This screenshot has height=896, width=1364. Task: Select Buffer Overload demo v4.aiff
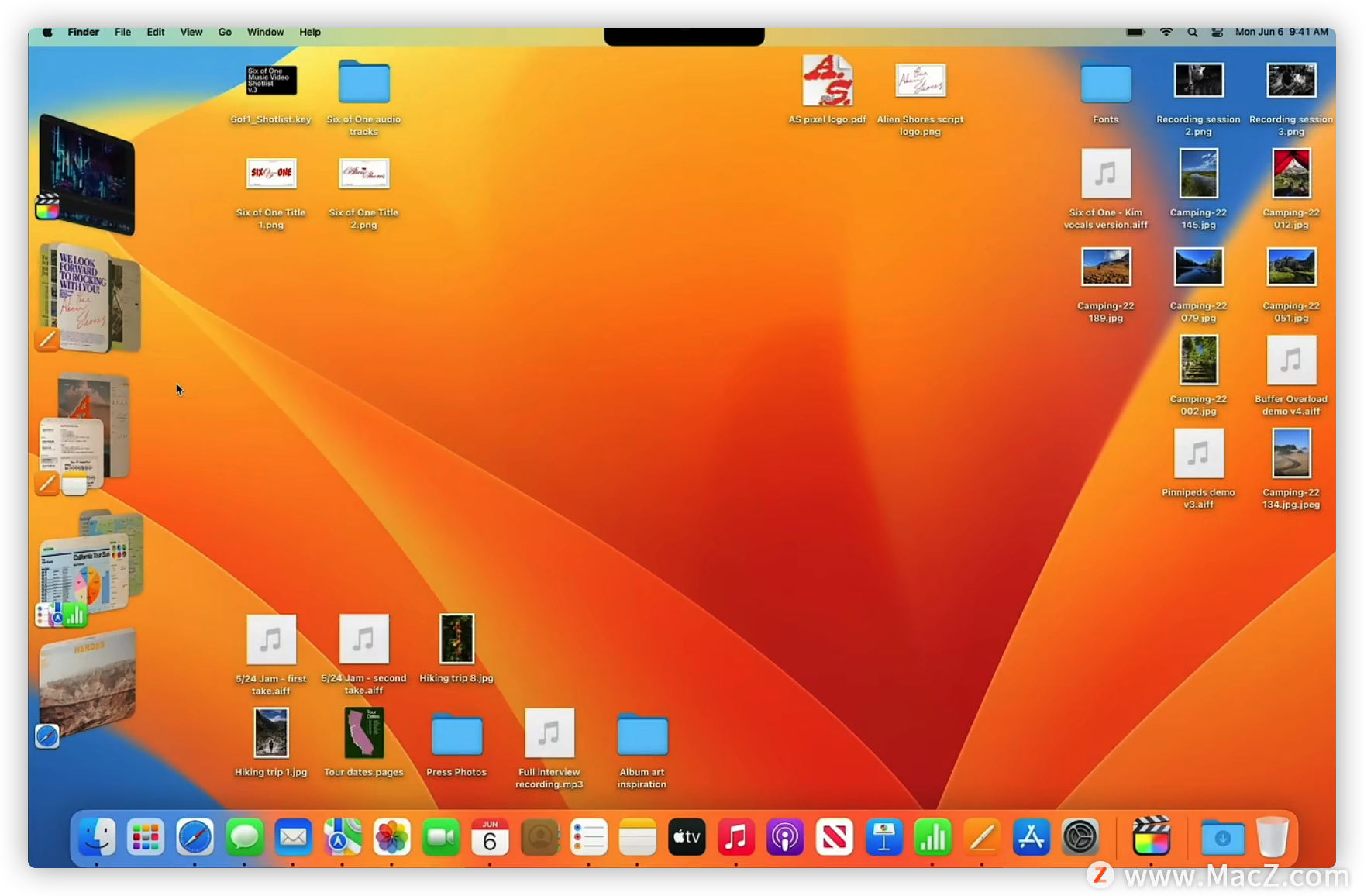point(1291,376)
